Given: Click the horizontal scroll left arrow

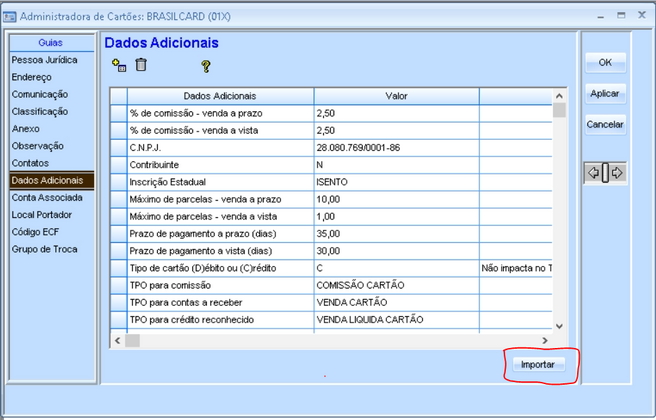Looking at the screenshot, I should point(118,341).
